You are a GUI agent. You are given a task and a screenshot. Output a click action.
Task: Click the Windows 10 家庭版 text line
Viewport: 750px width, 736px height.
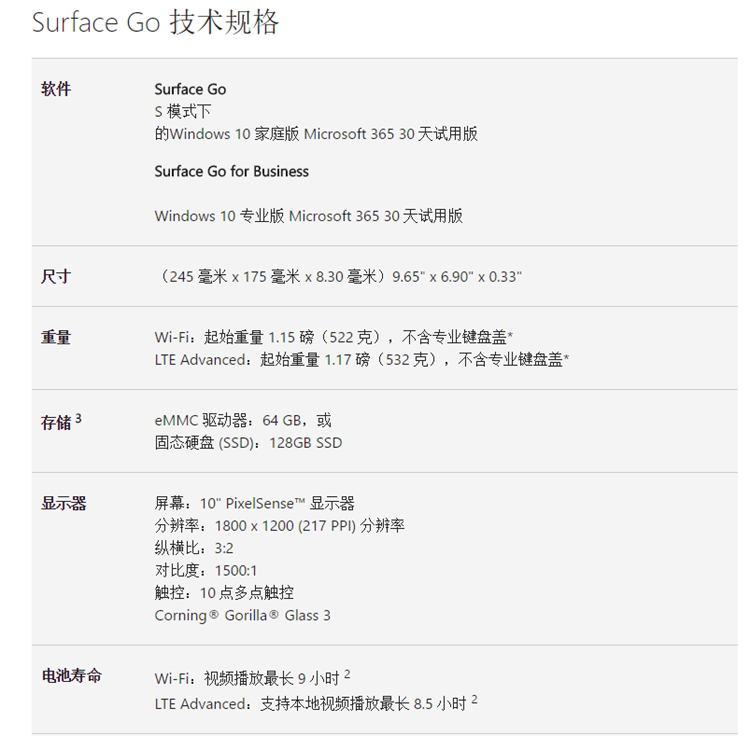point(316,133)
